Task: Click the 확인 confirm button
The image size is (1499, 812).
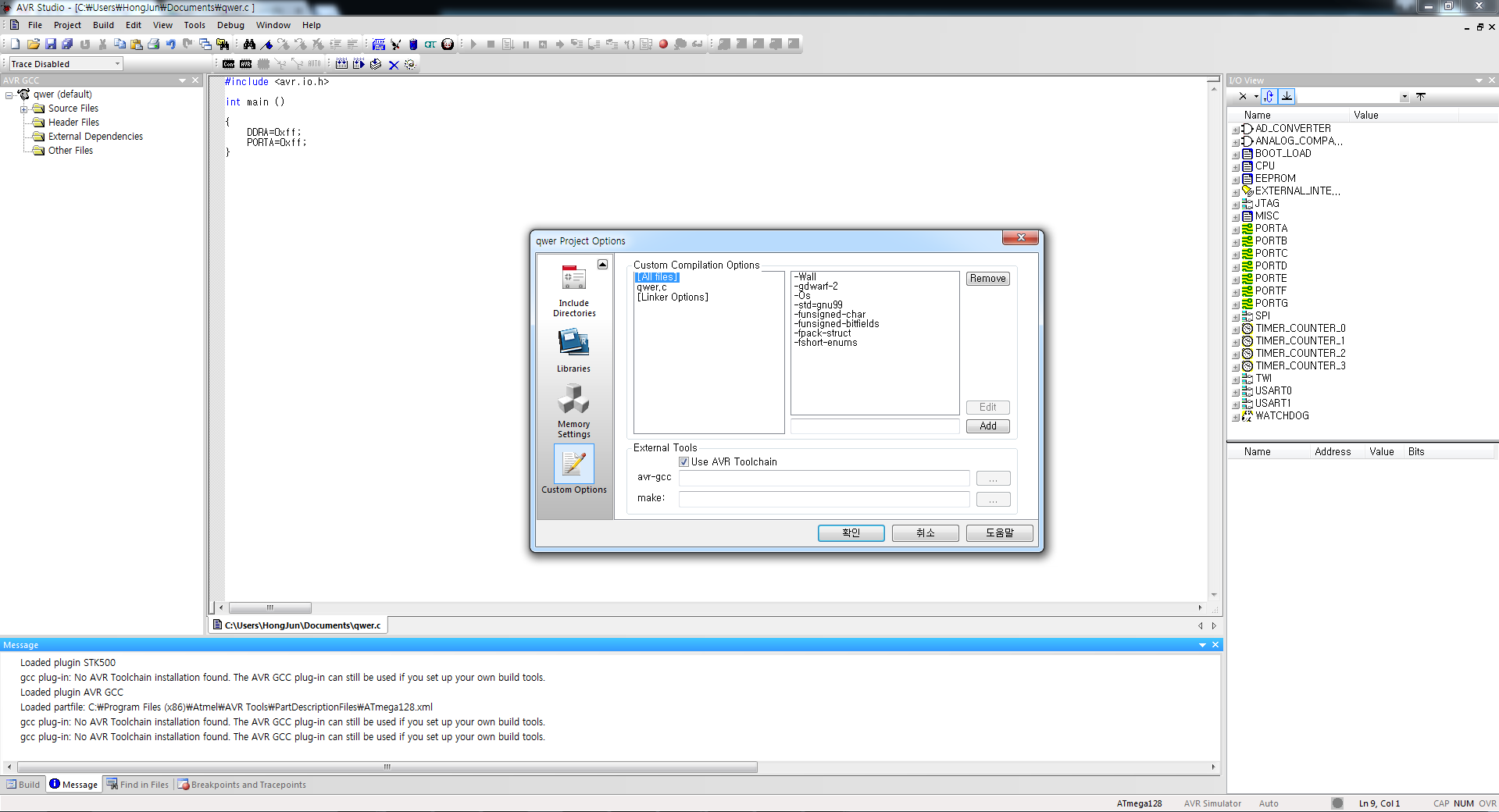Action: pyautogui.click(x=851, y=532)
